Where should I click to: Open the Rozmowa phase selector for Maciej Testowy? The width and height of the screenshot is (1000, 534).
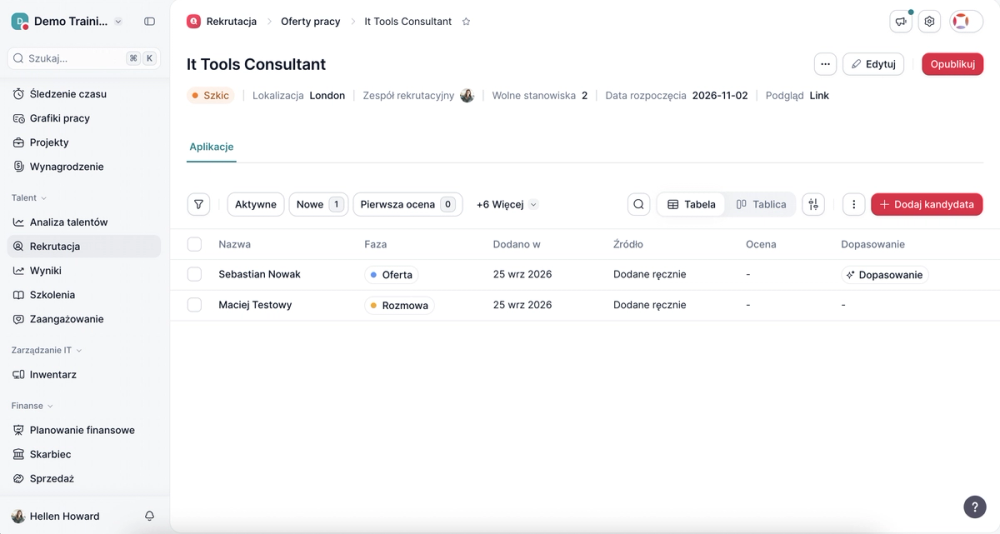[399, 306]
